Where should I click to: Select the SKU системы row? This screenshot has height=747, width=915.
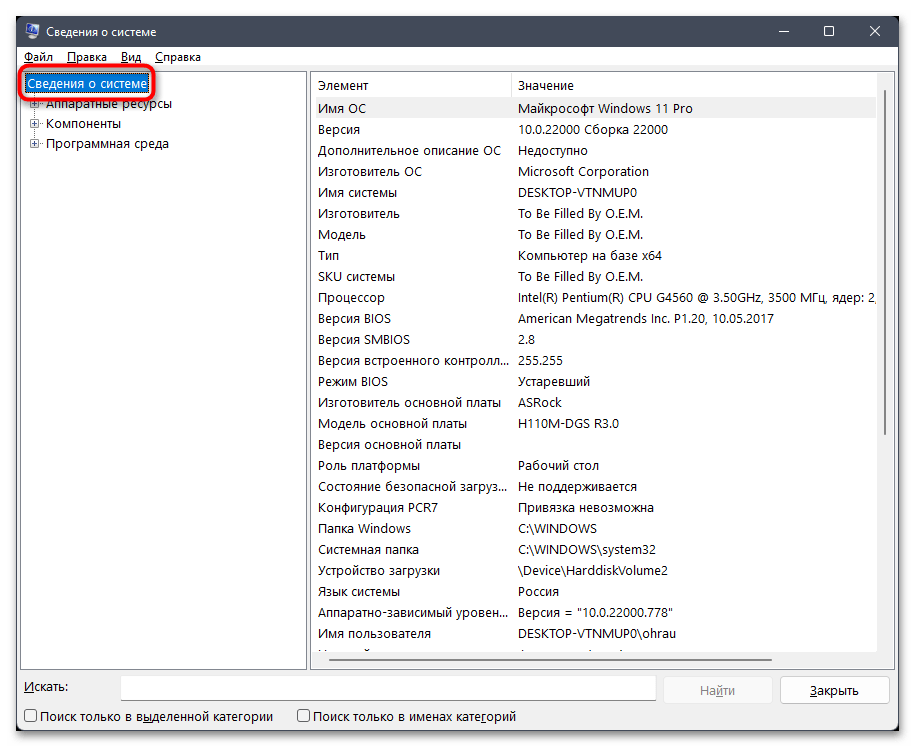[x=594, y=277]
